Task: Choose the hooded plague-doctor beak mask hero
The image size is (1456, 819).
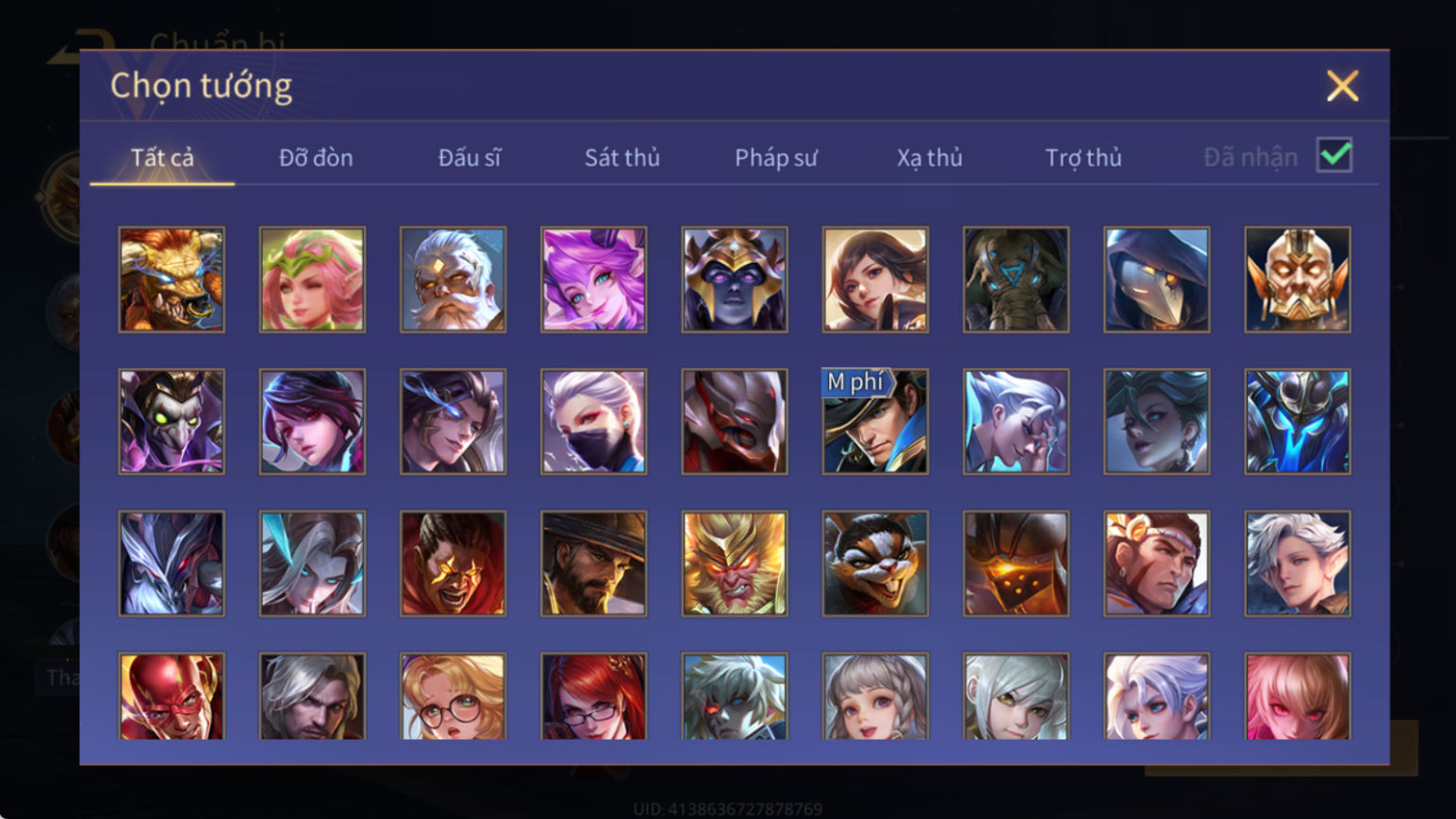Action: pyautogui.click(x=1157, y=279)
